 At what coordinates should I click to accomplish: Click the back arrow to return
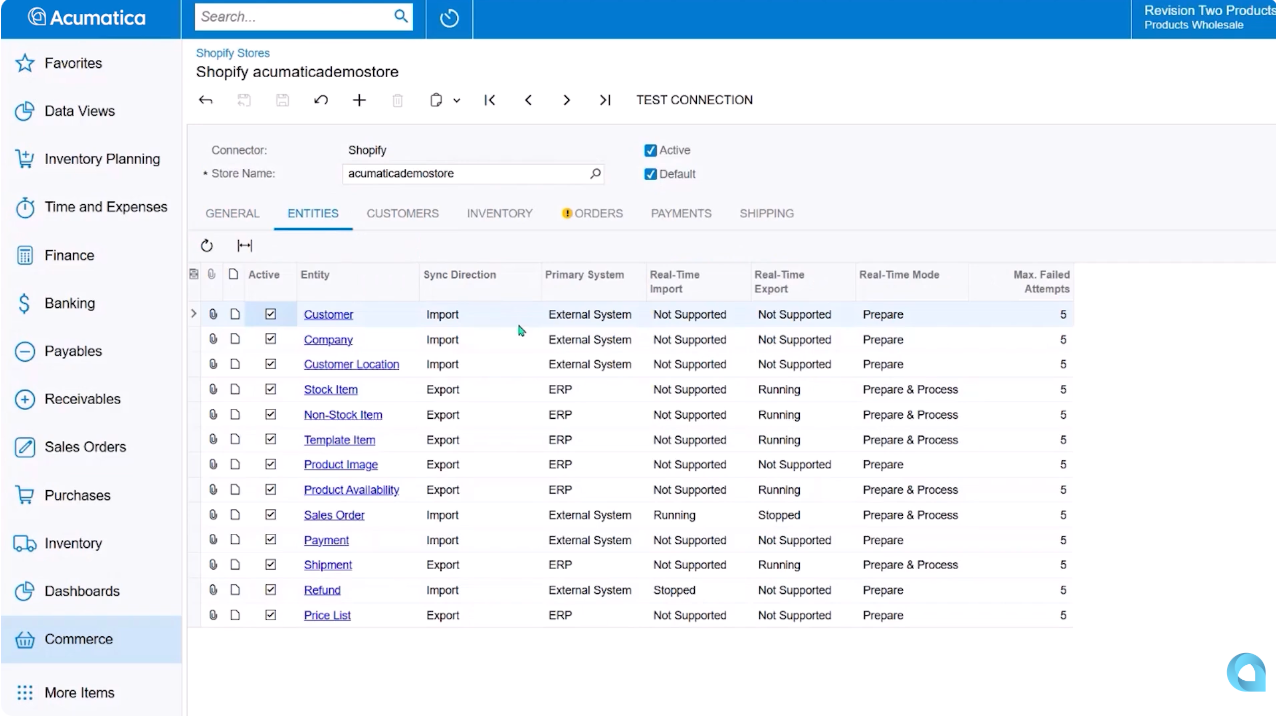[205, 100]
